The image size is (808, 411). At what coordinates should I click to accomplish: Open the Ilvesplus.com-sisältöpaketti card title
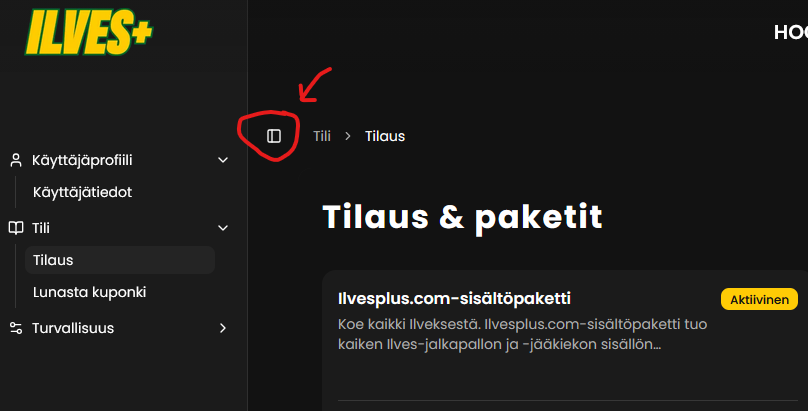pos(454,298)
